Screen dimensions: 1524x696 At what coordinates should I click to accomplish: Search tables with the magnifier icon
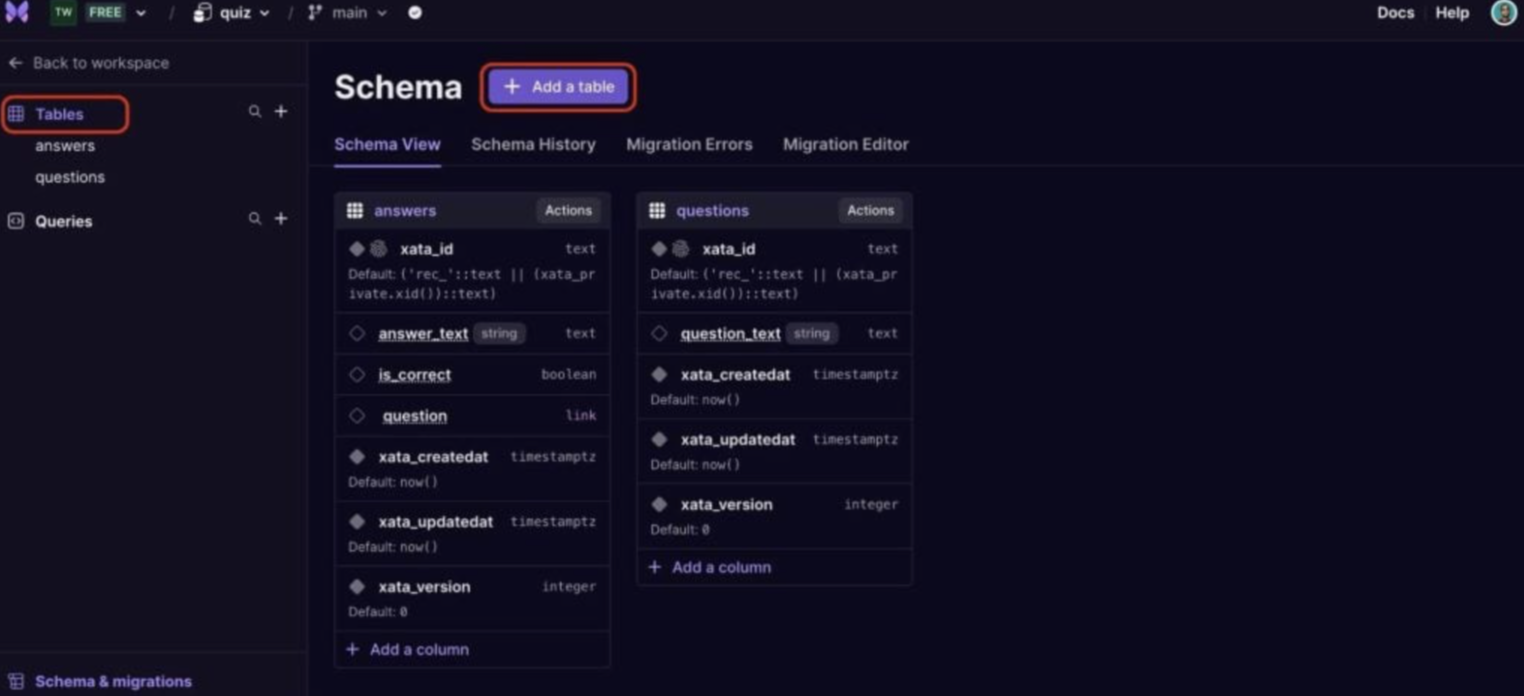(x=255, y=112)
